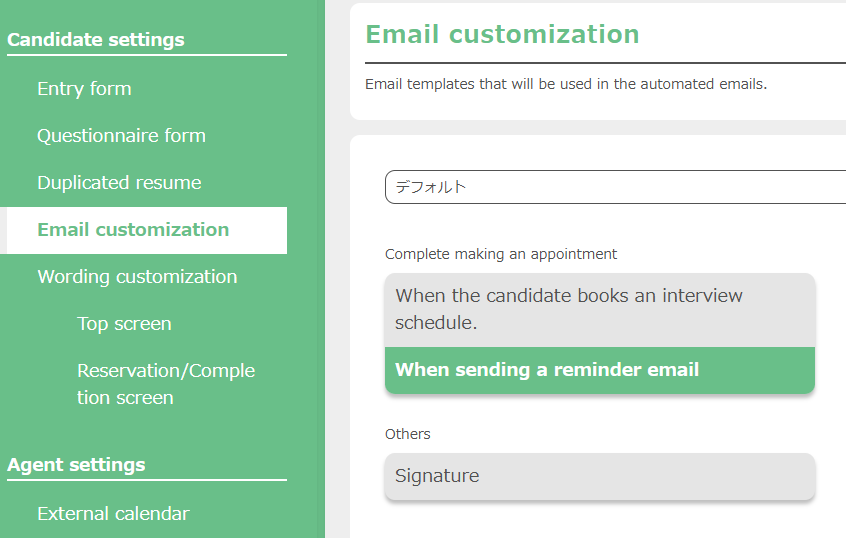Screen dimensions: 846x538
Task: Click the Candidate settings section header
Action: coord(96,40)
